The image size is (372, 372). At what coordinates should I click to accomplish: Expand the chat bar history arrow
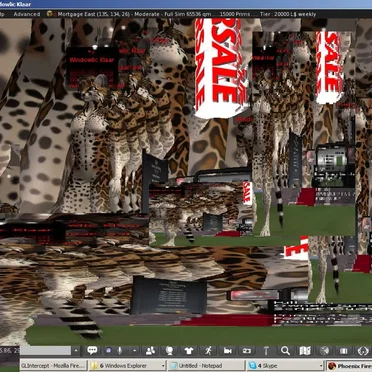(76, 351)
